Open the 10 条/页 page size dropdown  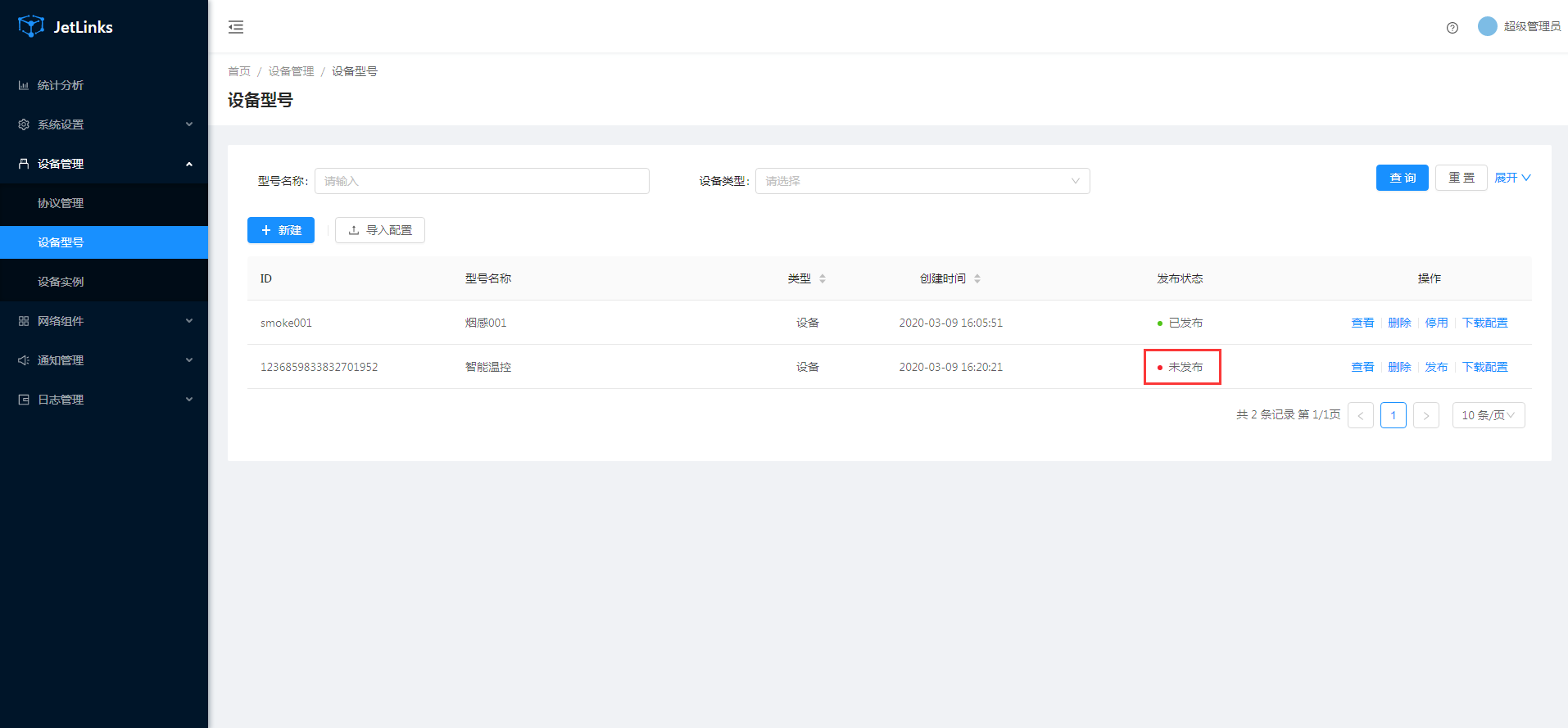(x=1489, y=415)
